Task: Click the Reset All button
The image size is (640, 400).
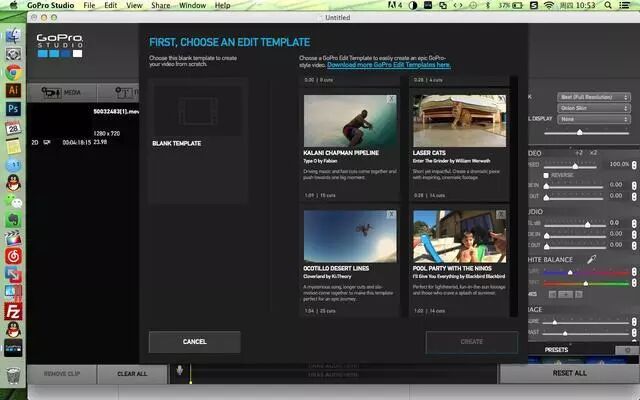Action: [570, 373]
